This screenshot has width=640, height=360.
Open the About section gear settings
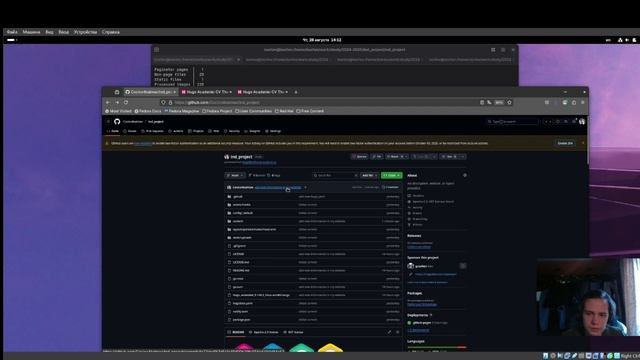pos(464,176)
